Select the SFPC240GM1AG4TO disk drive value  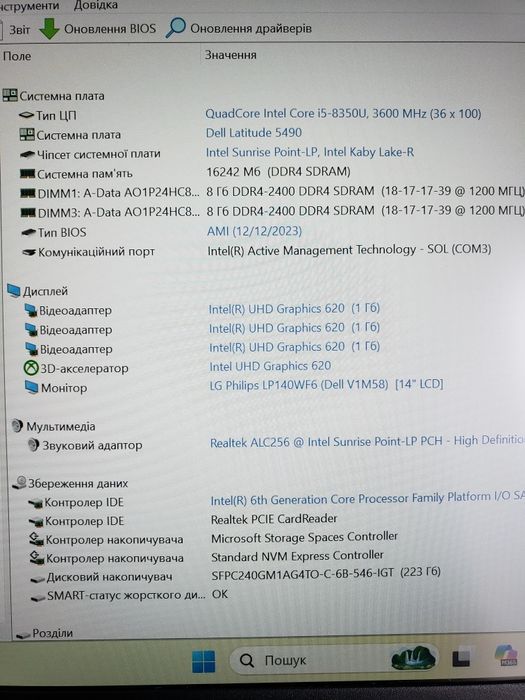tap(326, 573)
